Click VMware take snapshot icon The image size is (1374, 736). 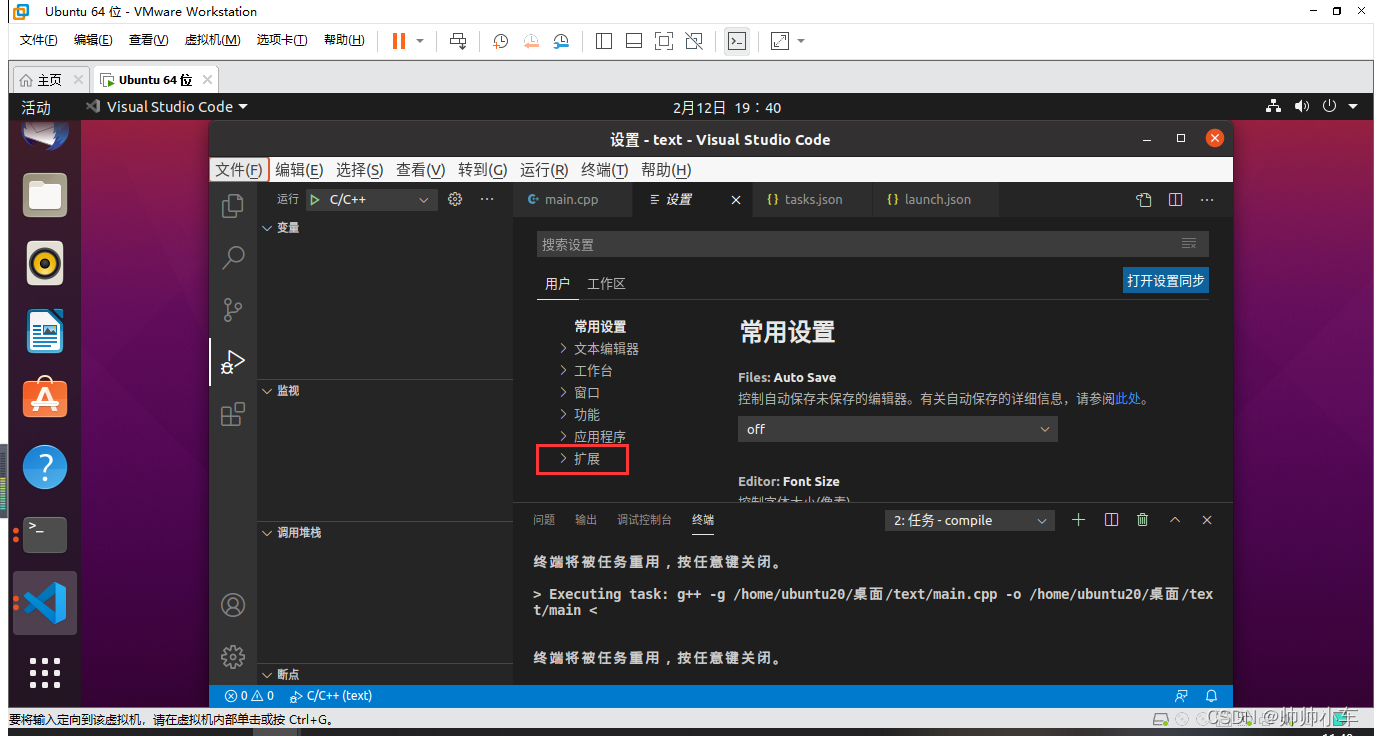[501, 41]
